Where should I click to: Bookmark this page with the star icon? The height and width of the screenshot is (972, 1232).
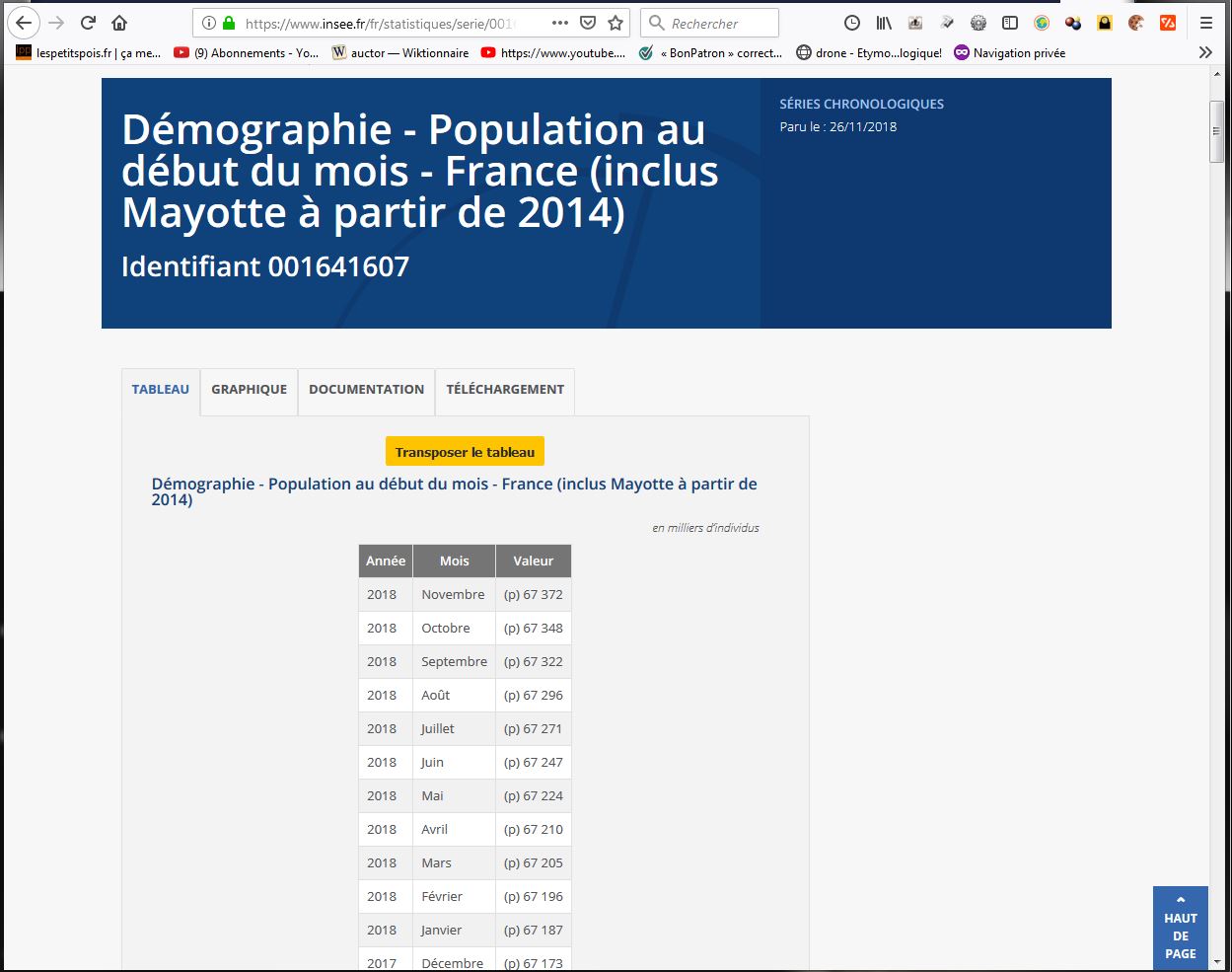point(616,23)
